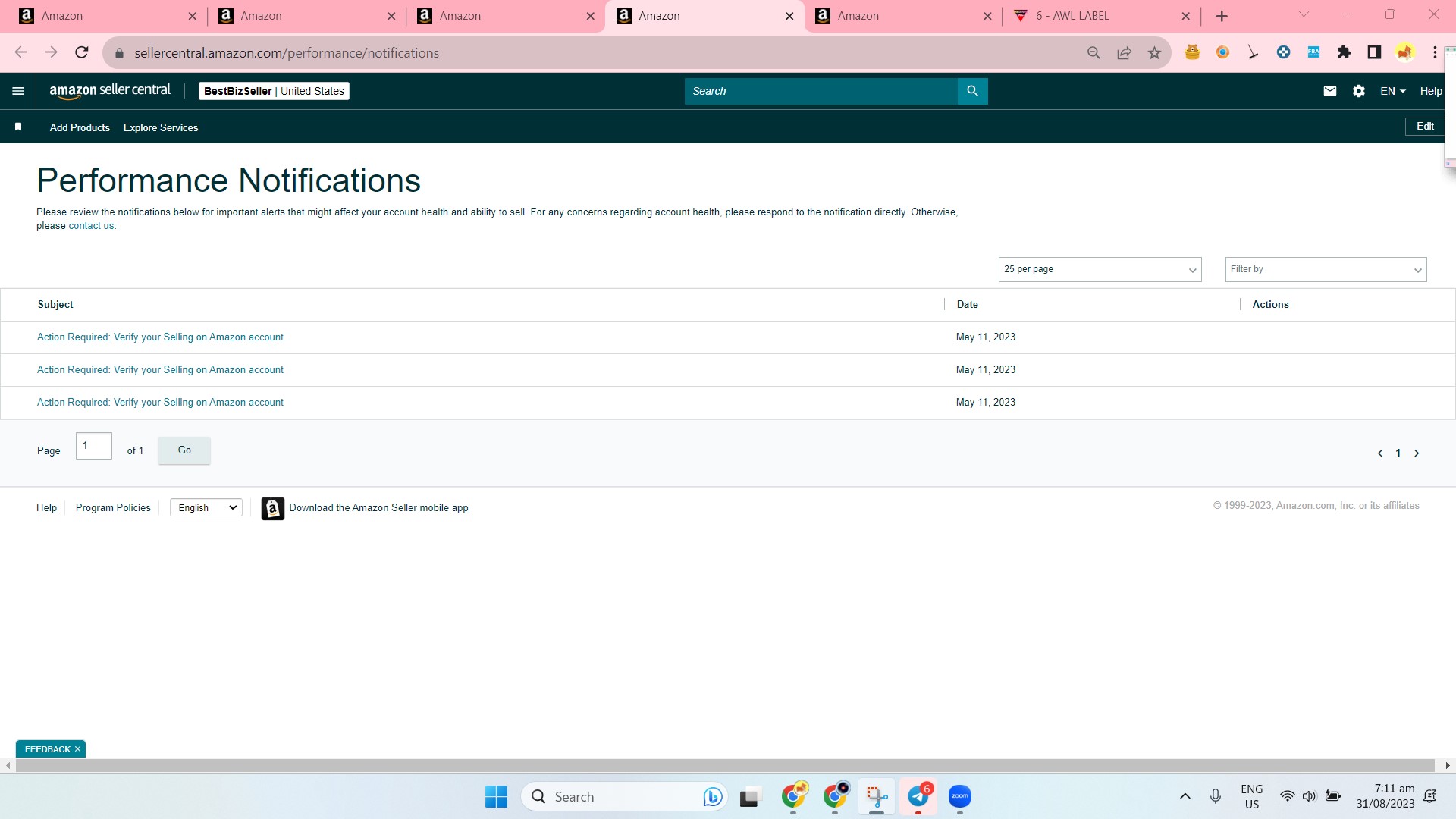
Task: Open the Chrome three-dot menu
Action: tap(1435, 52)
